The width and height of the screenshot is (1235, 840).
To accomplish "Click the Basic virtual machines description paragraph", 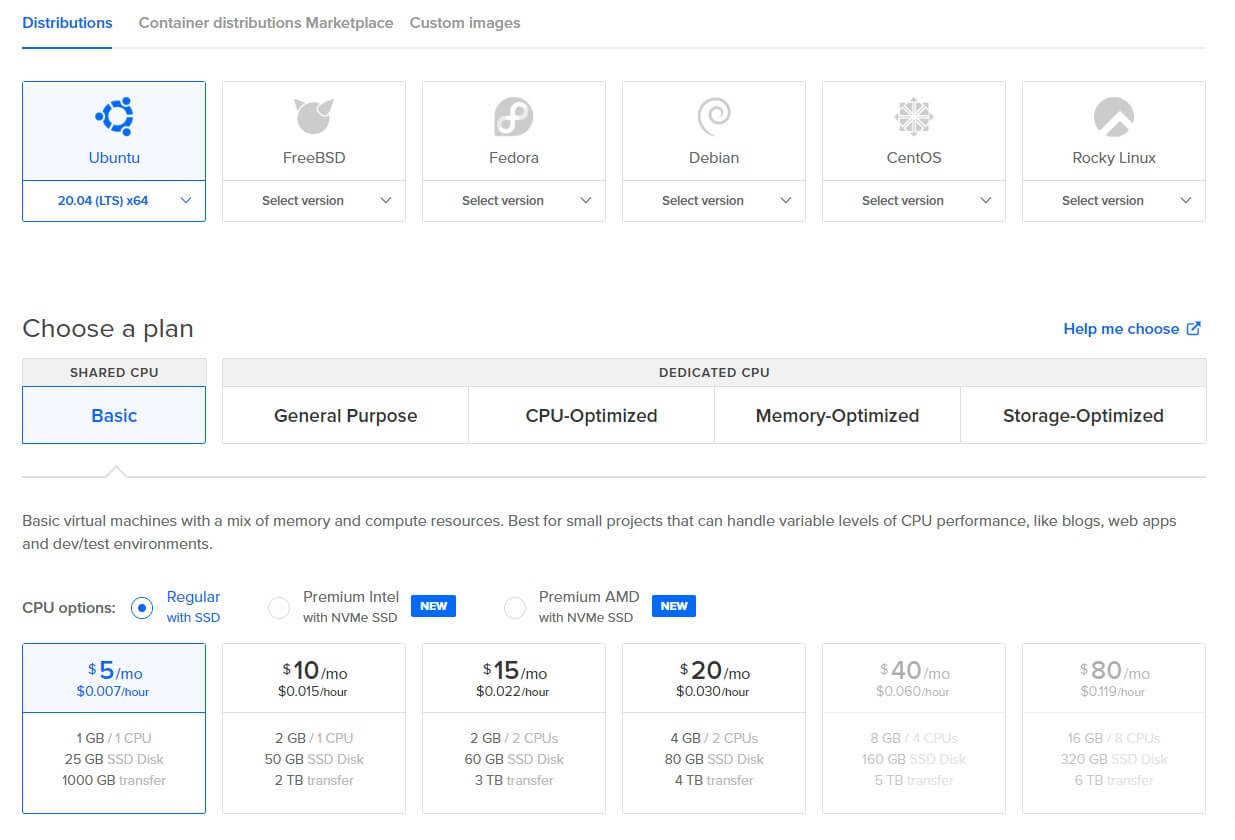I will 599,533.
